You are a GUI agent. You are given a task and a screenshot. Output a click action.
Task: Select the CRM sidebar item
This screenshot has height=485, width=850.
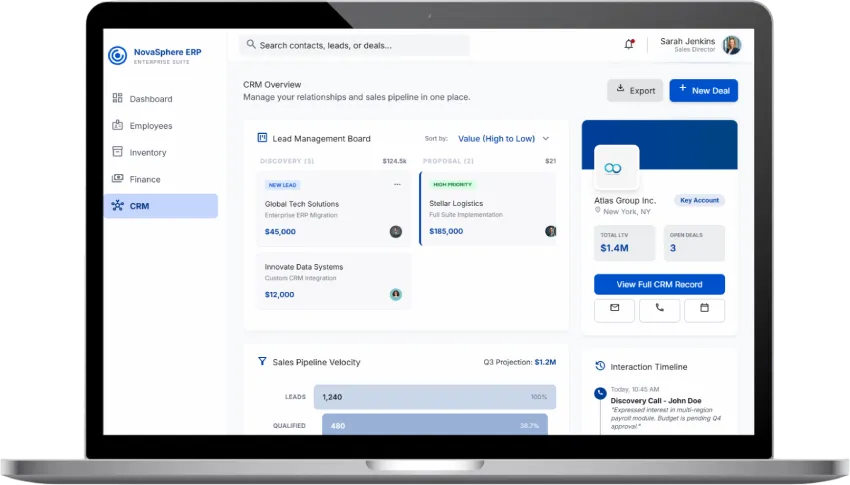click(x=160, y=206)
